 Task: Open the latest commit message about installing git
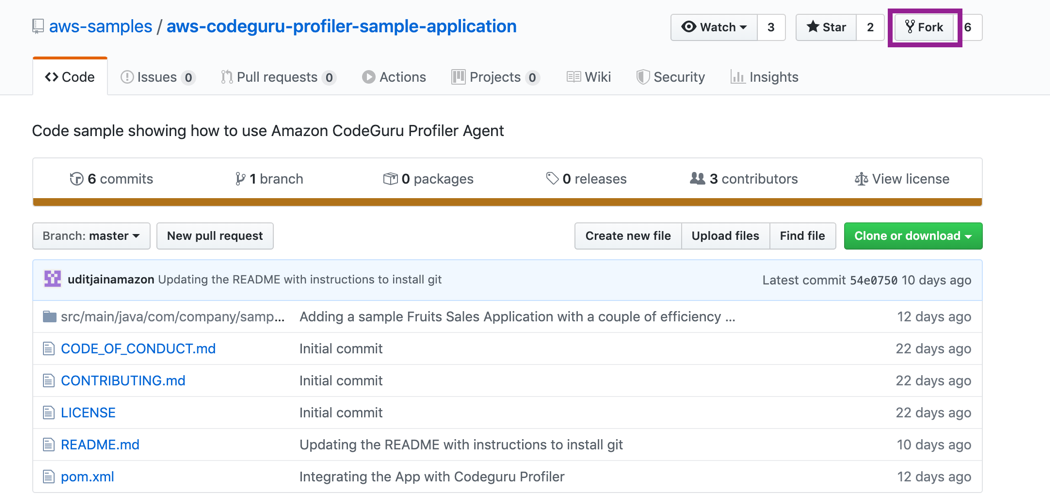pos(300,280)
